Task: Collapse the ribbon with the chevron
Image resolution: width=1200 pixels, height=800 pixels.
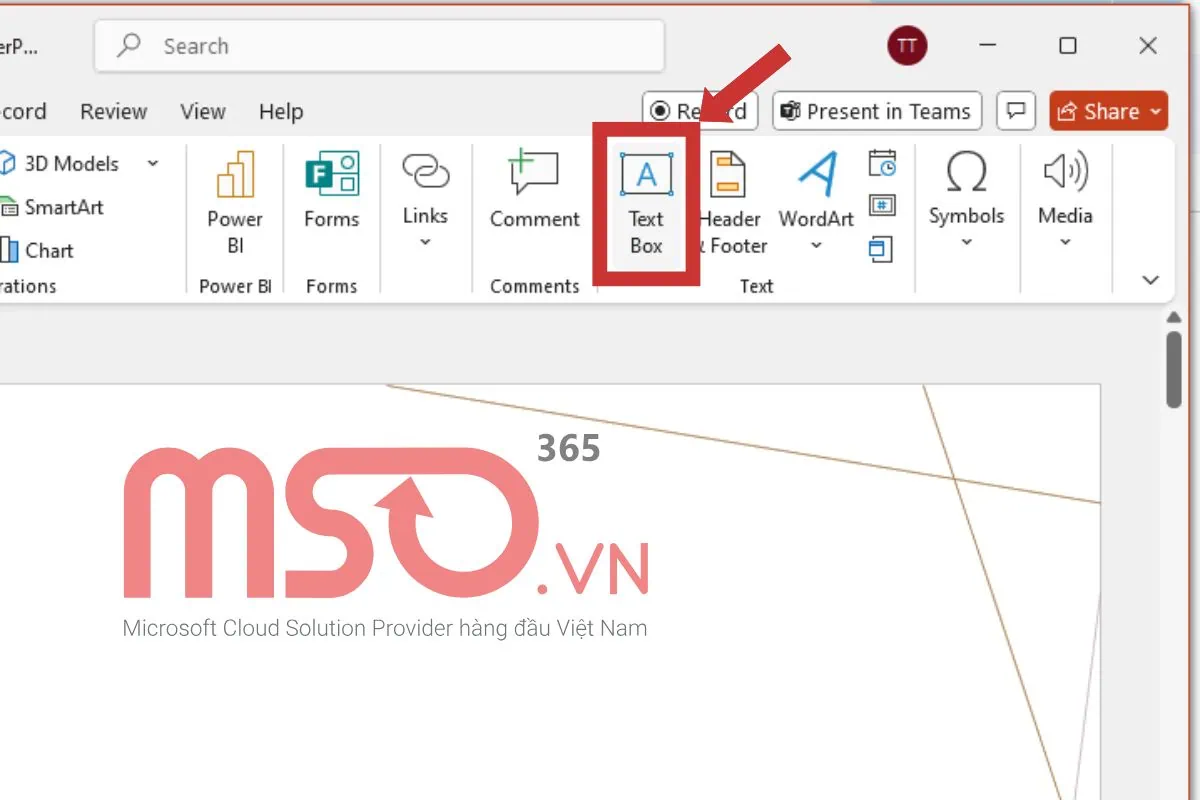Action: coord(1150,280)
